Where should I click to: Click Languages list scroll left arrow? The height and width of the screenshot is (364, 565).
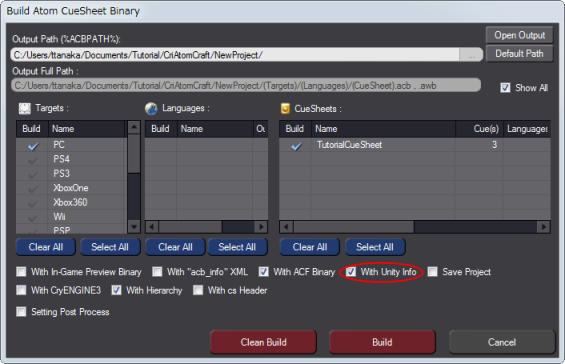(x=152, y=227)
